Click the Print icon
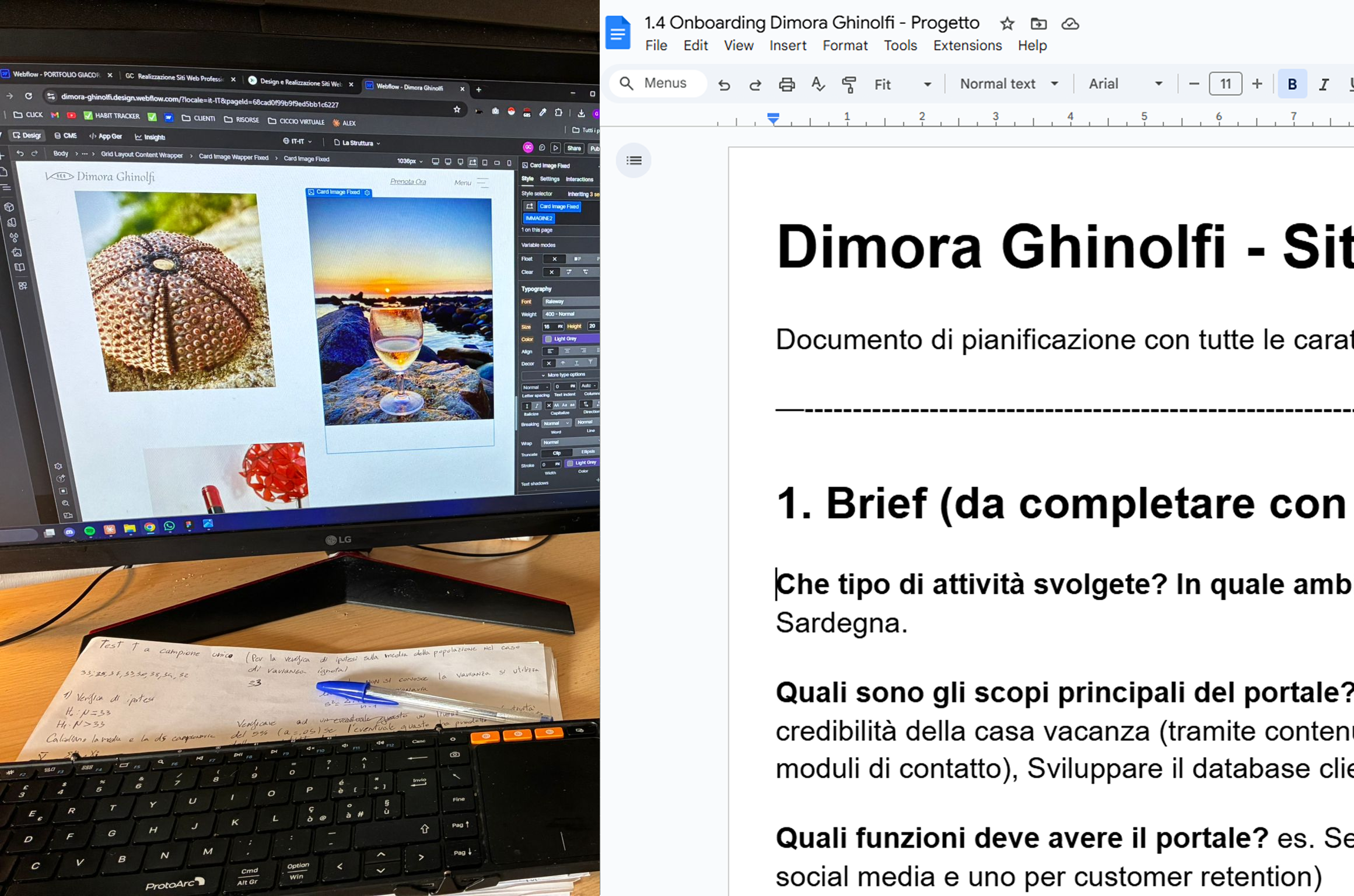1354x896 pixels. pos(786,85)
